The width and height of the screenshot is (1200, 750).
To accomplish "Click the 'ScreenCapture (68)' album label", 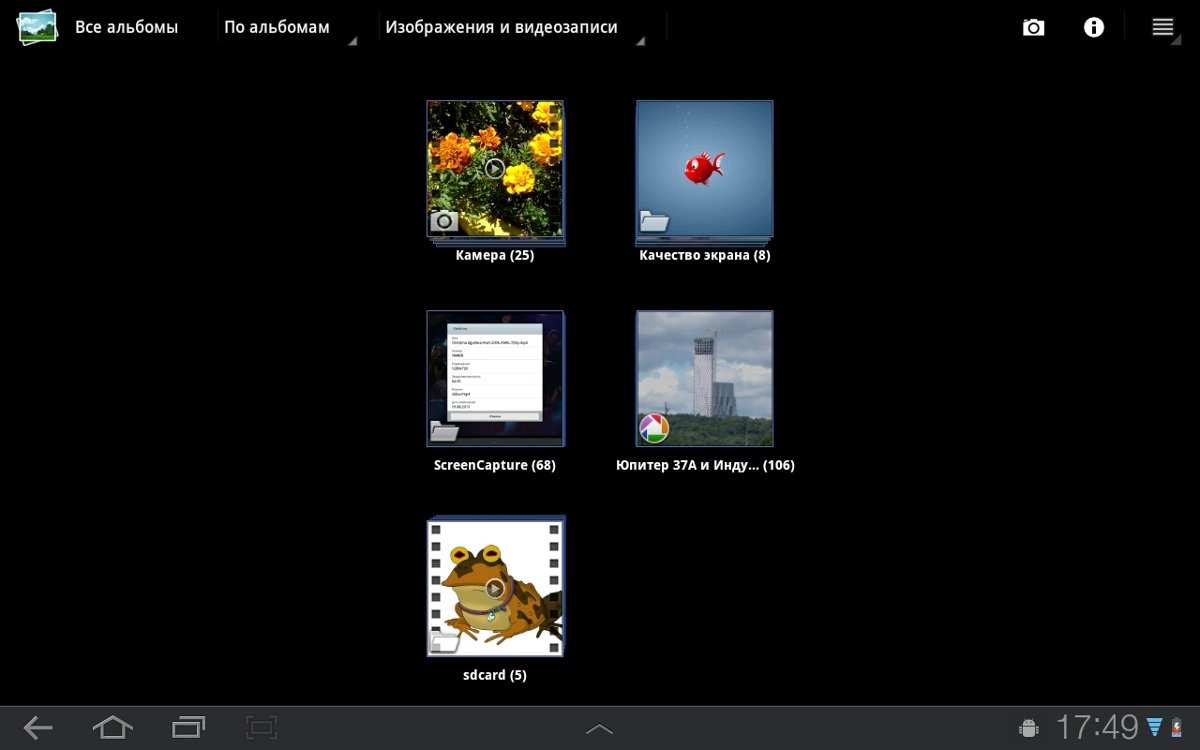I will 495,465.
